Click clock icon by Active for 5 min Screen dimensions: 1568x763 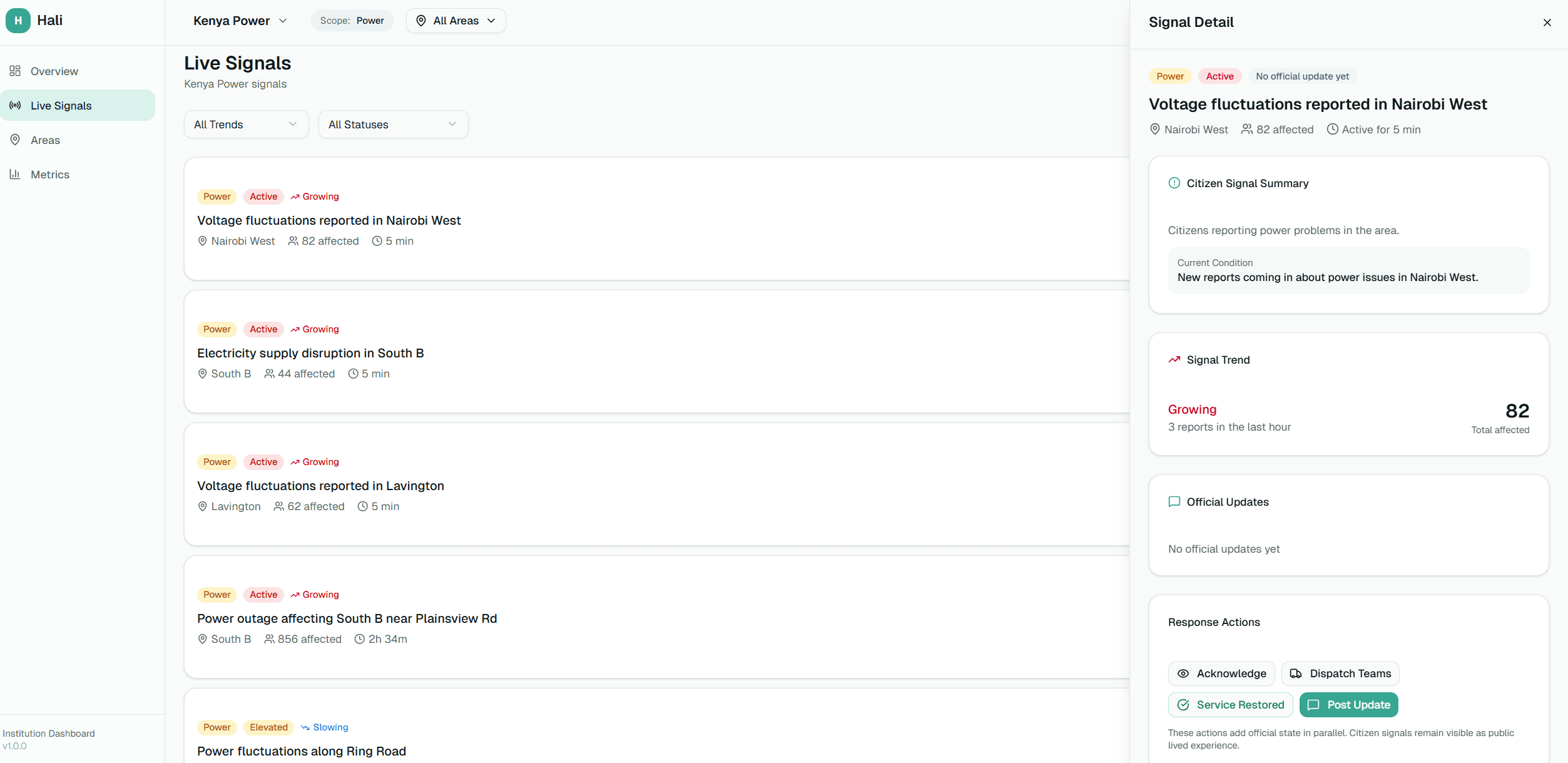[x=1333, y=130]
